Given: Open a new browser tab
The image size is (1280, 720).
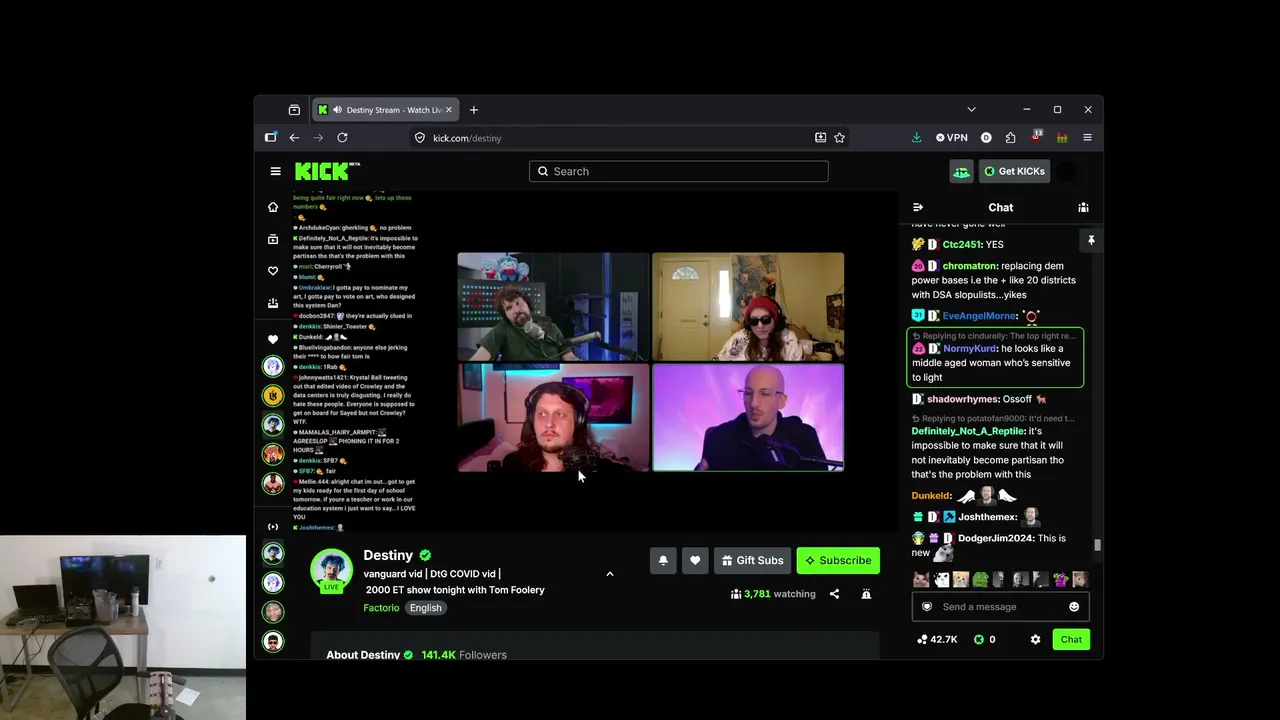Looking at the screenshot, I should (x=474, y=110).
